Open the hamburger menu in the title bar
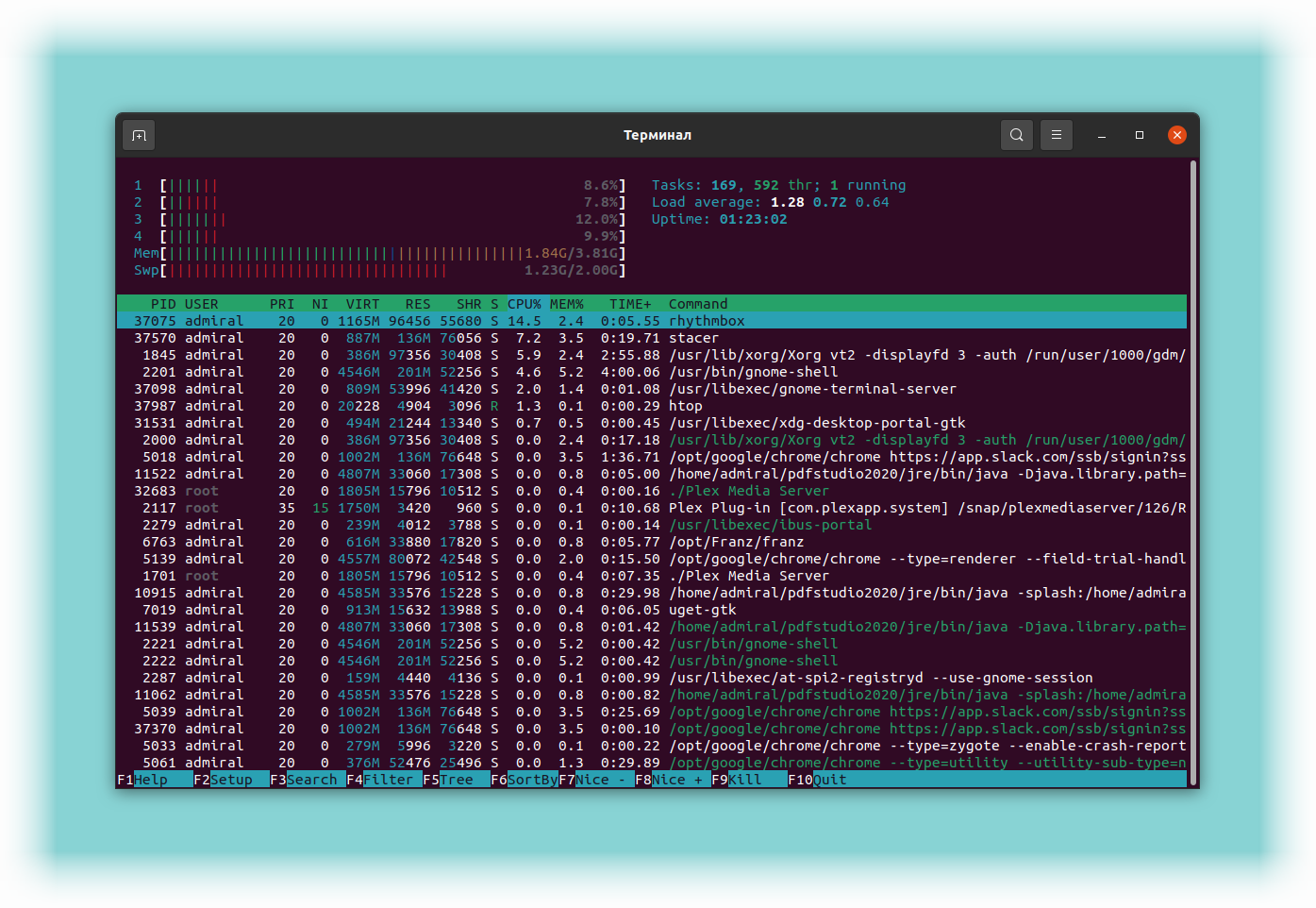 coord(1057,135)
